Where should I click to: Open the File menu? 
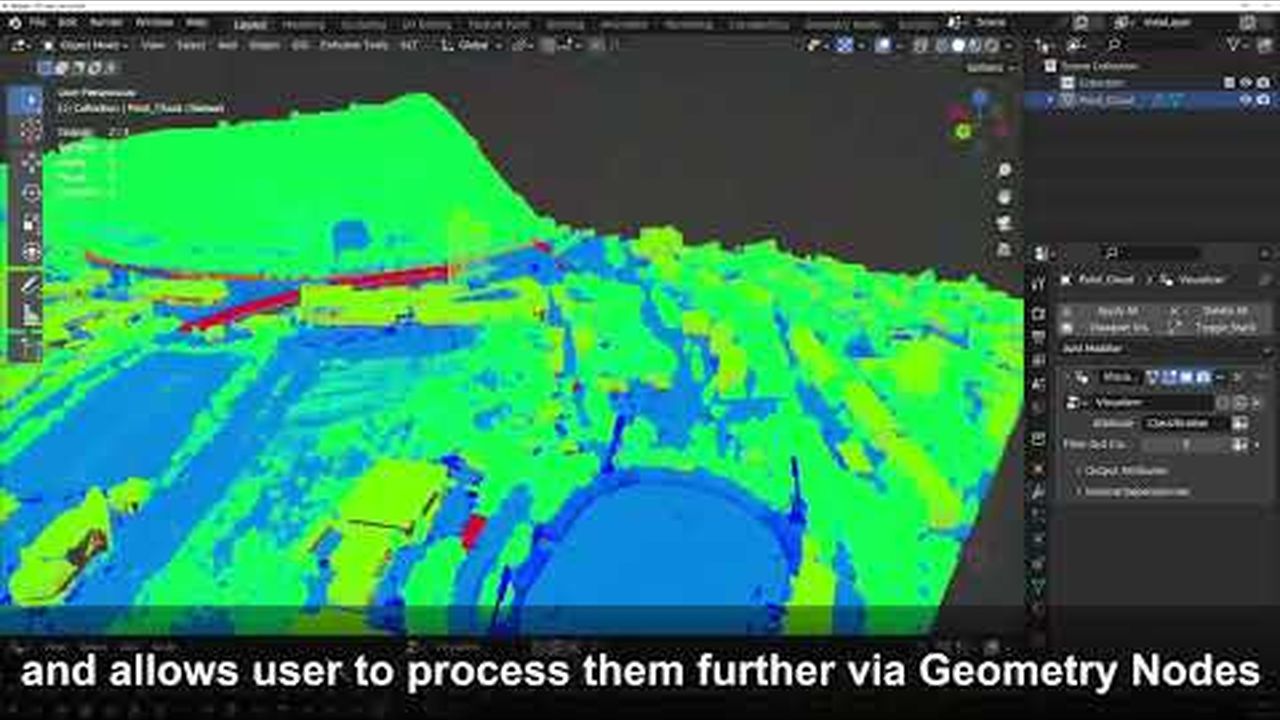[x=38, y=22]
